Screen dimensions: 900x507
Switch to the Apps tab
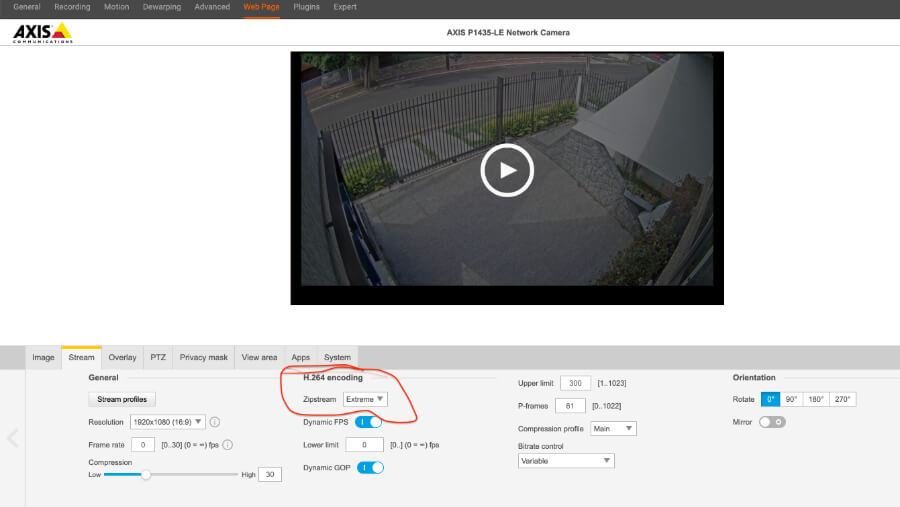tap(301, 357)
